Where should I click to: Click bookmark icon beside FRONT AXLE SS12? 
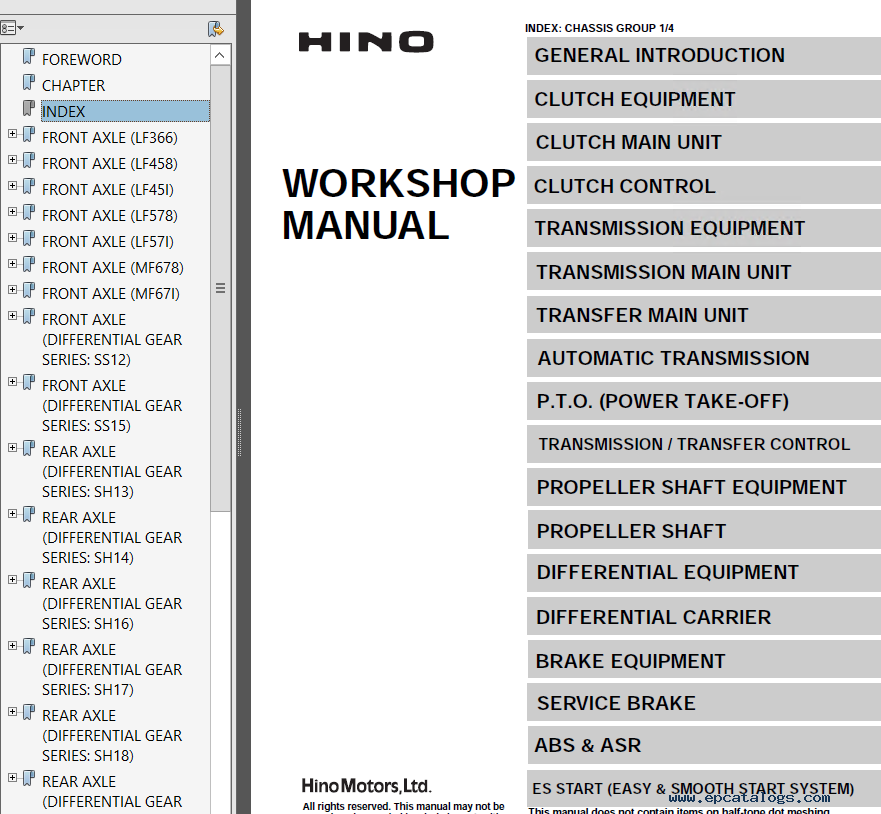pos(29,316)
